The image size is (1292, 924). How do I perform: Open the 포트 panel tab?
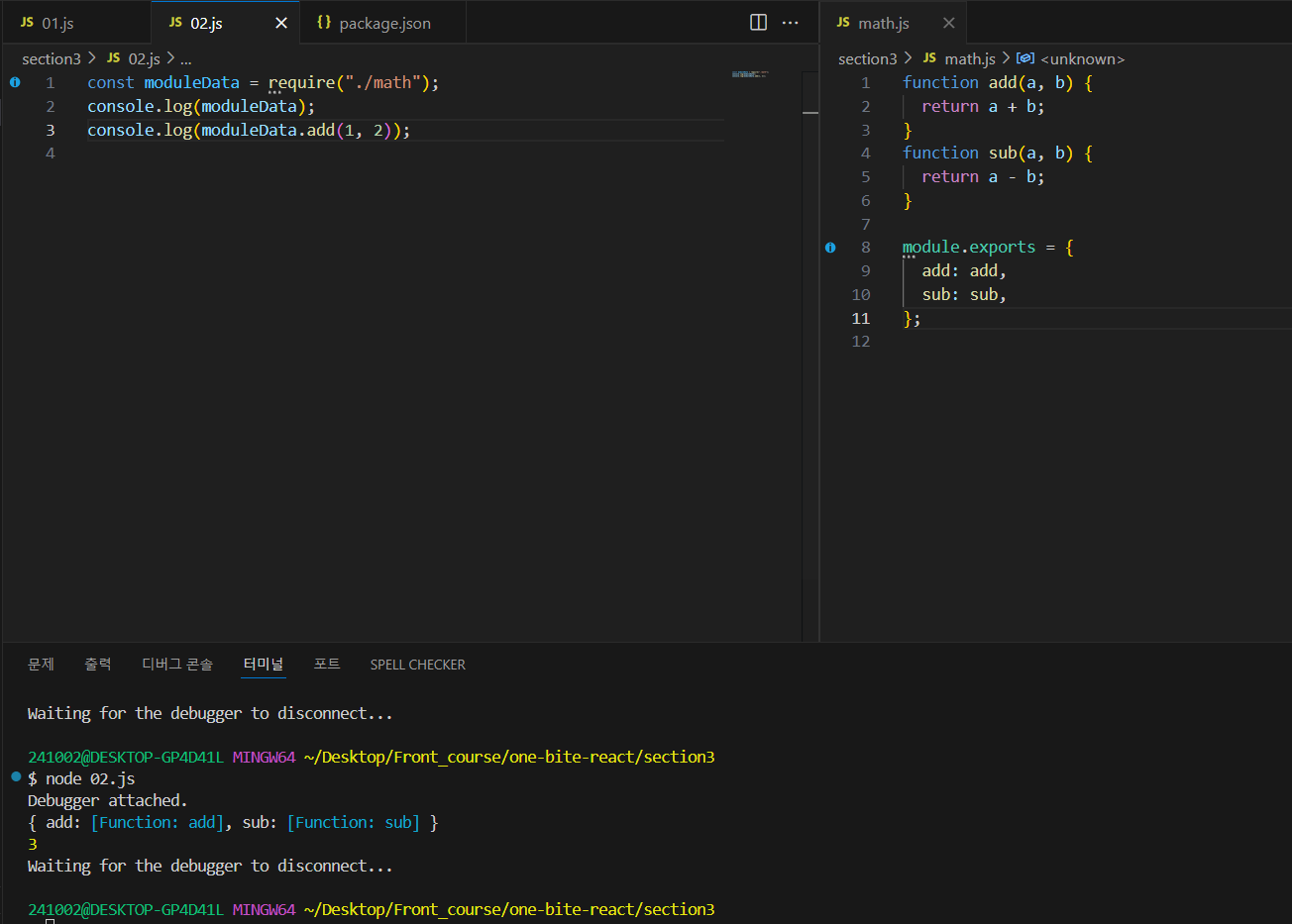(327, 665)
